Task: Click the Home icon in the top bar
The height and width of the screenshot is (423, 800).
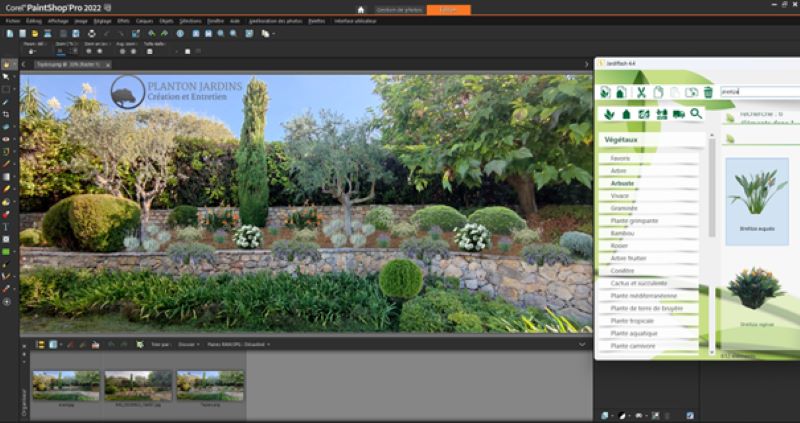Action: point(361,9)
